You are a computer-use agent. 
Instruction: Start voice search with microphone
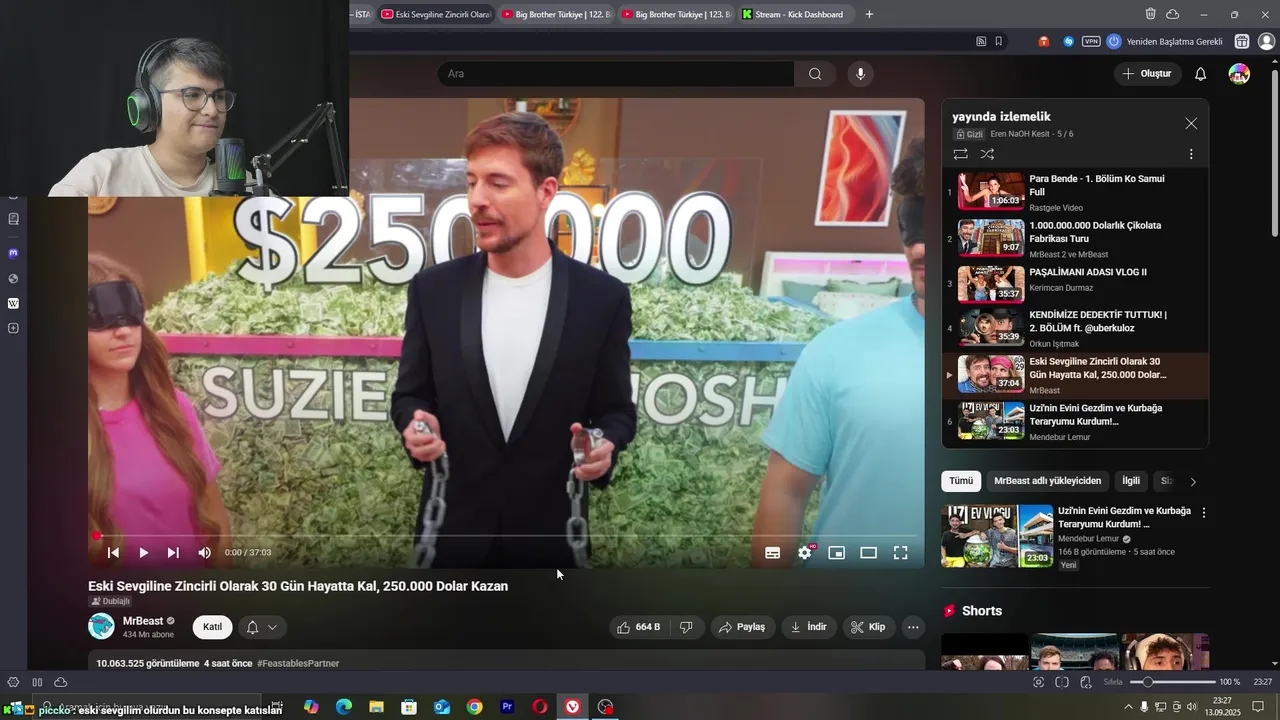point(860,74)
